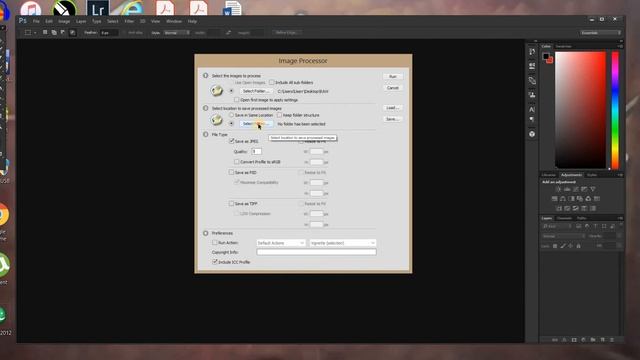Image resolution: width=640 pixels, height=360 pixels.
Task: Click the Feather value field
Action: [109, 33]
